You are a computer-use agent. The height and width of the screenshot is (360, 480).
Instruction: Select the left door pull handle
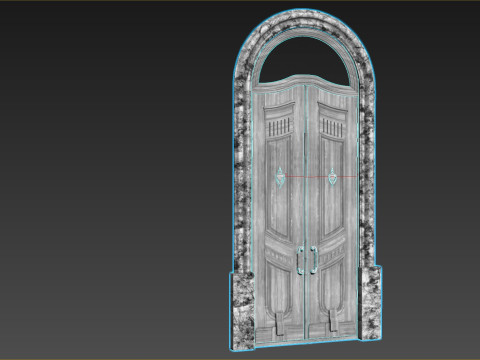[300, 260]
